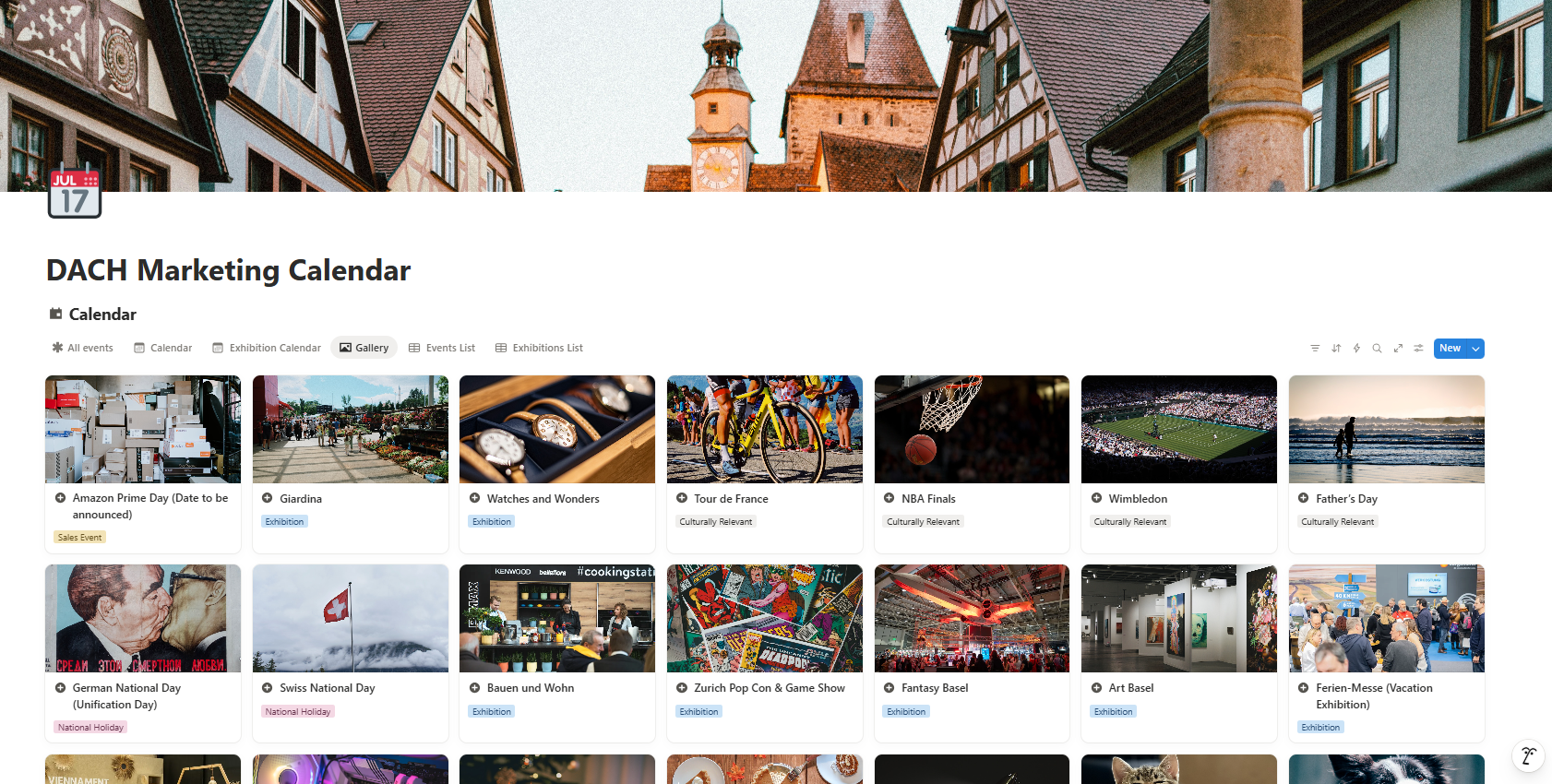1552x784 pixels.
Task: Expand the New button dropdown arrow
Action: [1475, 349]
